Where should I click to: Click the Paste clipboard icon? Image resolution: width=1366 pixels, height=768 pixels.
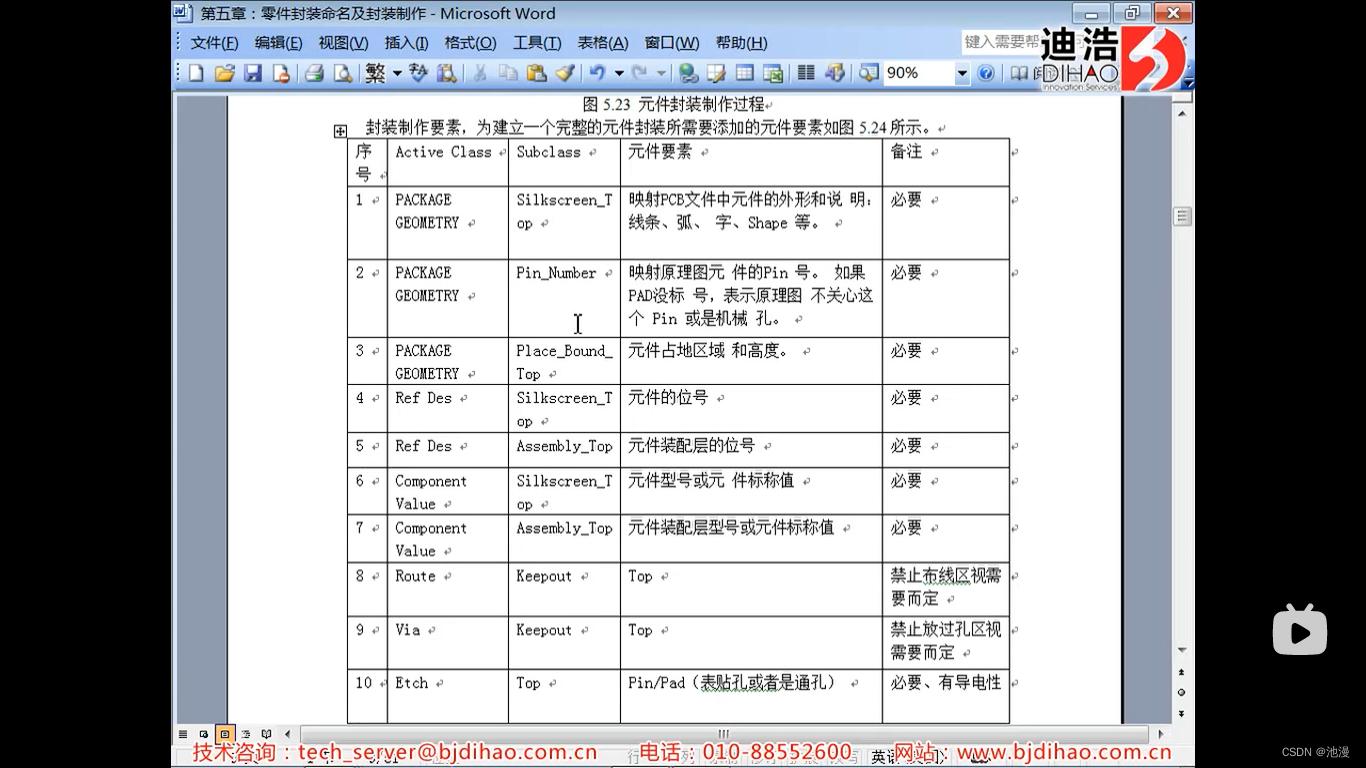pos(536,73)
